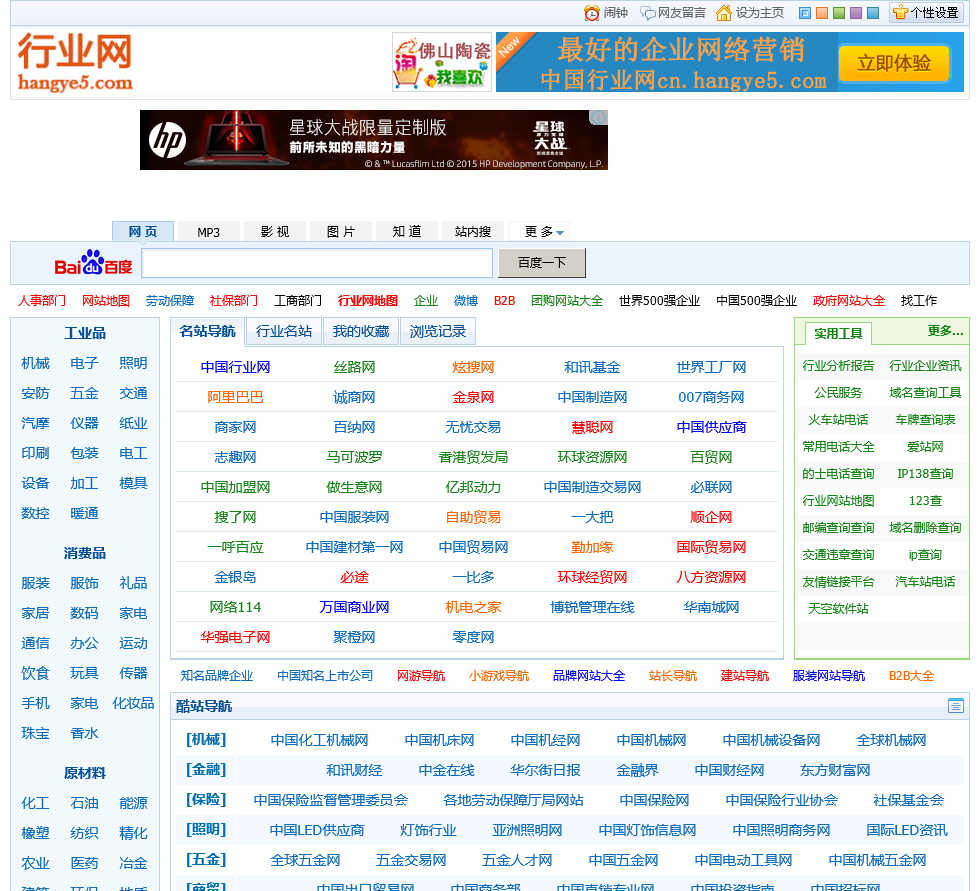
Task: Click into the Baidu search input box
Action: tap(318, 263)
